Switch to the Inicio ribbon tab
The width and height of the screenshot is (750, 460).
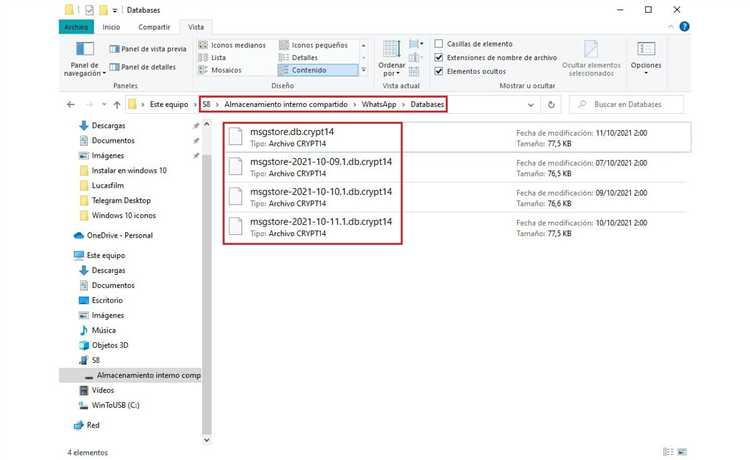pos(111,27)
